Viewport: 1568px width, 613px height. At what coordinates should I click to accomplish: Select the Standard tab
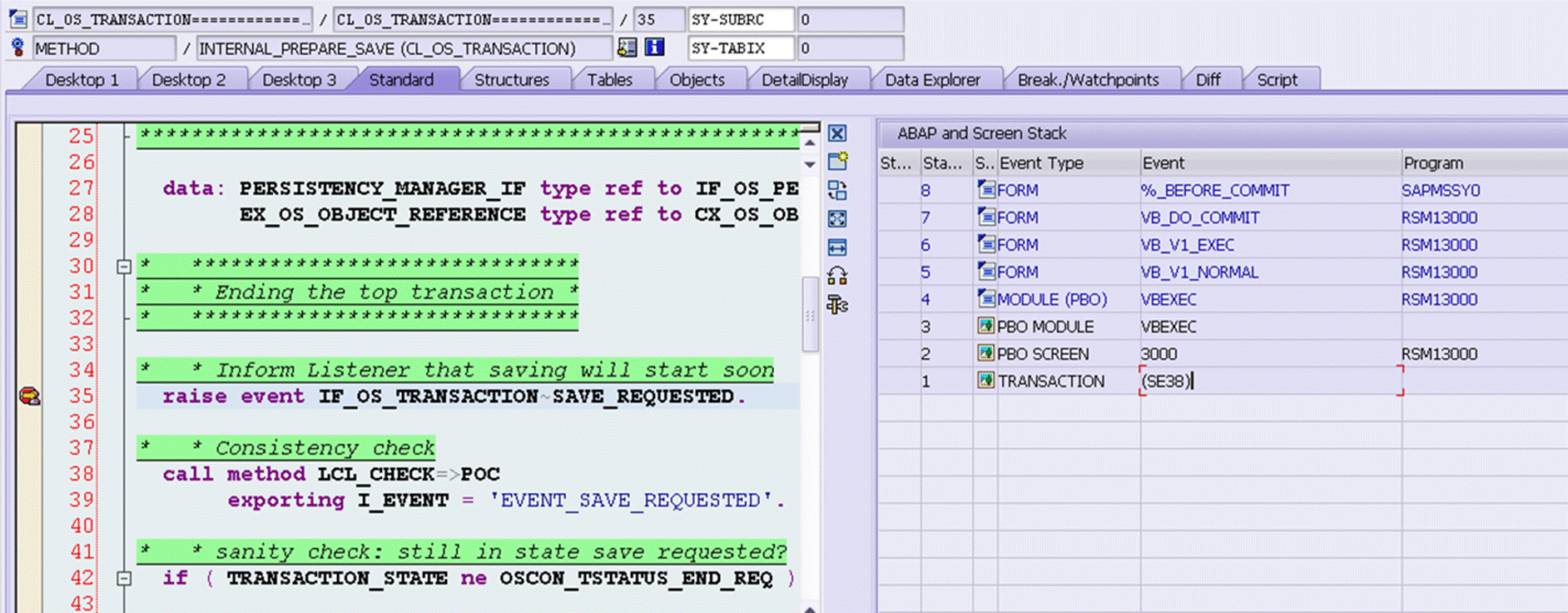(402, 80)
